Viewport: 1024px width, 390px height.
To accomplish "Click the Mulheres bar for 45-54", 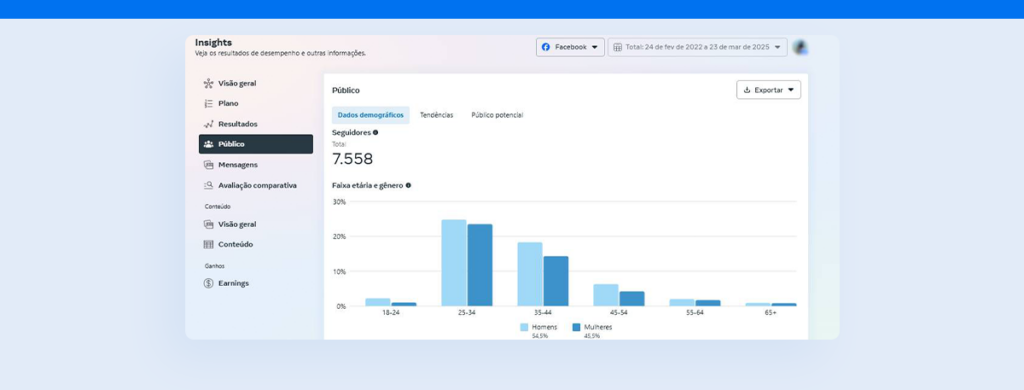I will (x=632, y=299).
